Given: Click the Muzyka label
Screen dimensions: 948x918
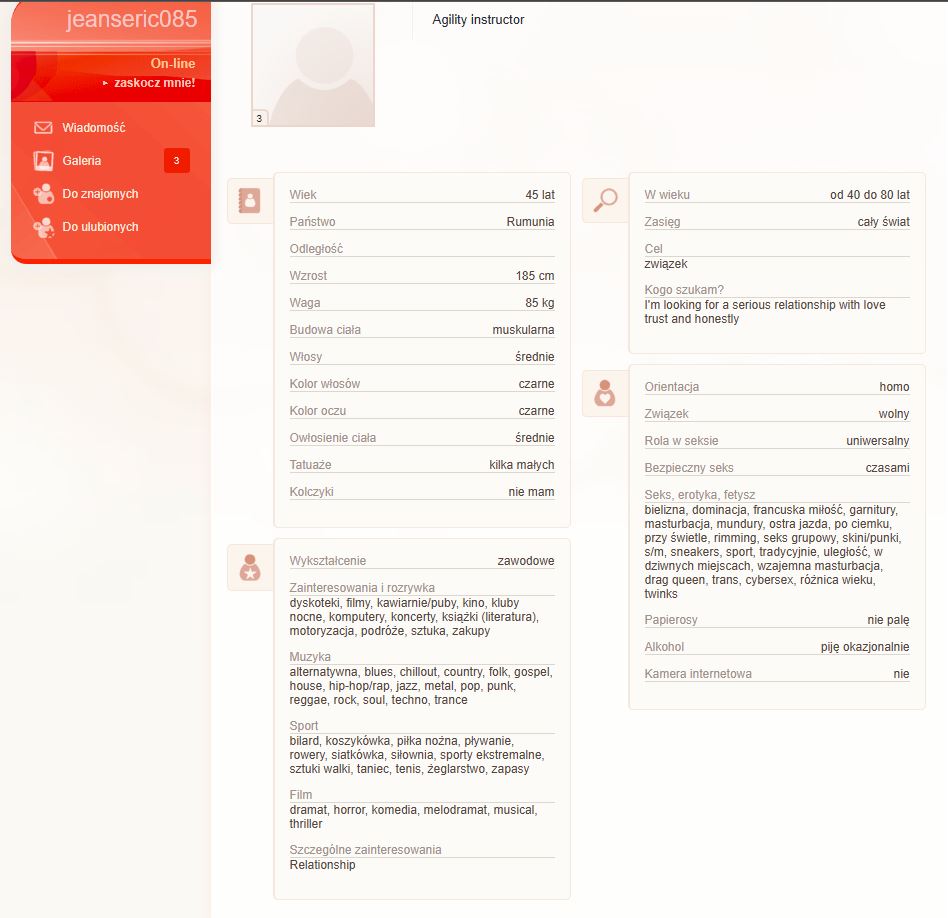Looking at the screenshot, I should pyautogui.click(x=310, y=657).
